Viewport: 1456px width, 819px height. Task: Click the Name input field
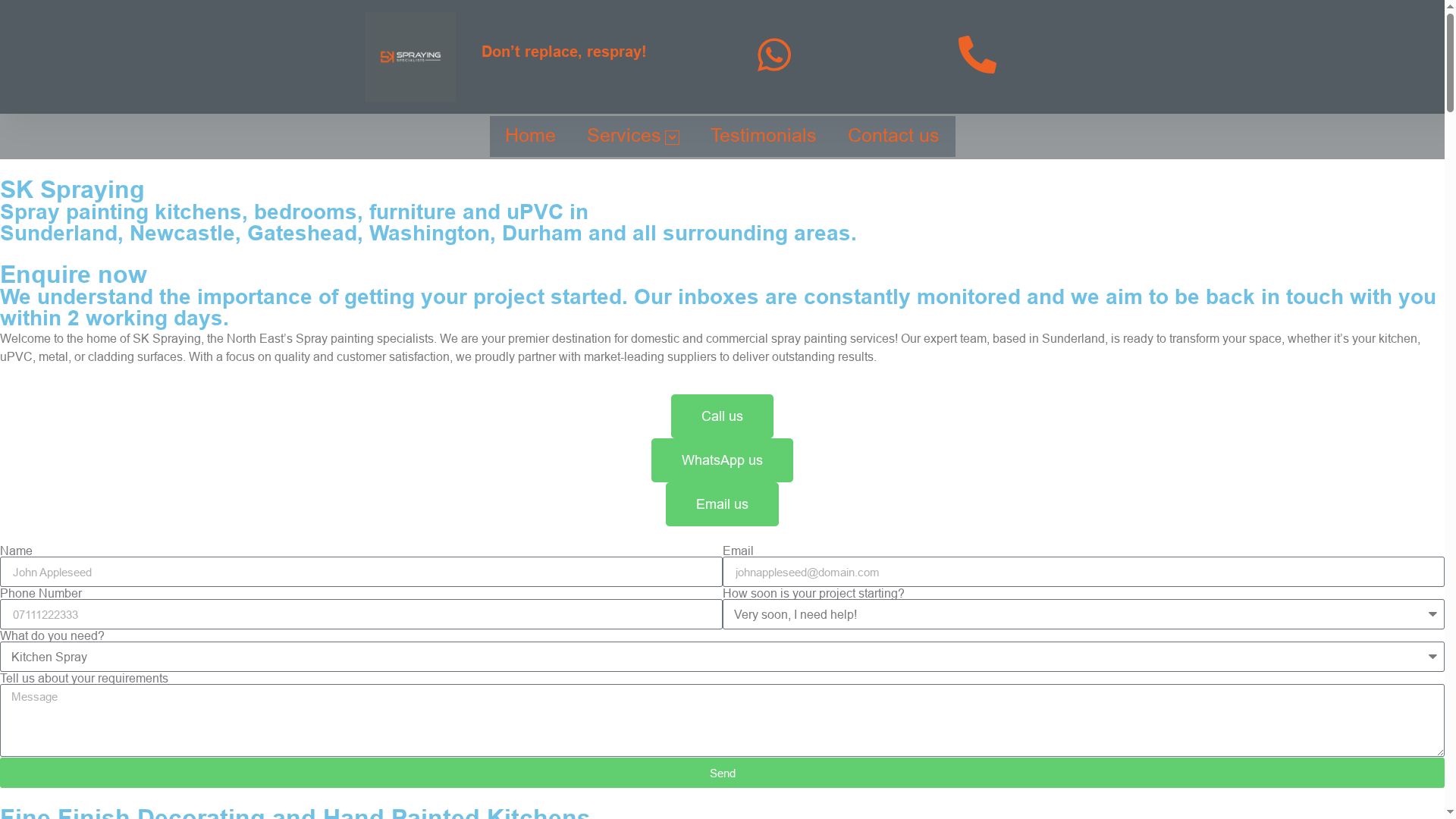pyautogui.click(x=360, y=572)
